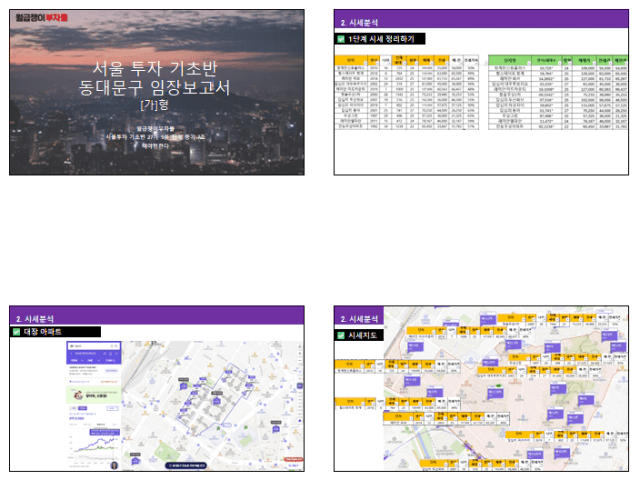Open the 대장 아파트 slide
The width and height of the screenshot is (640, 480).
click(157, 389)
